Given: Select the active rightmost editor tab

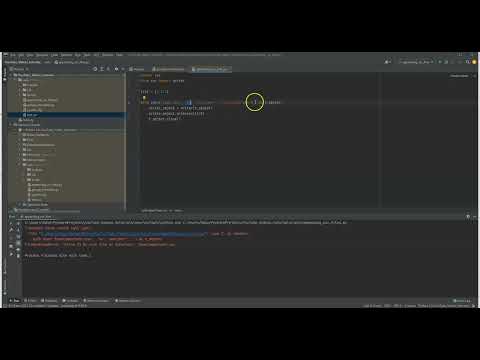Looking at the screenshot, I should [211, 69].
